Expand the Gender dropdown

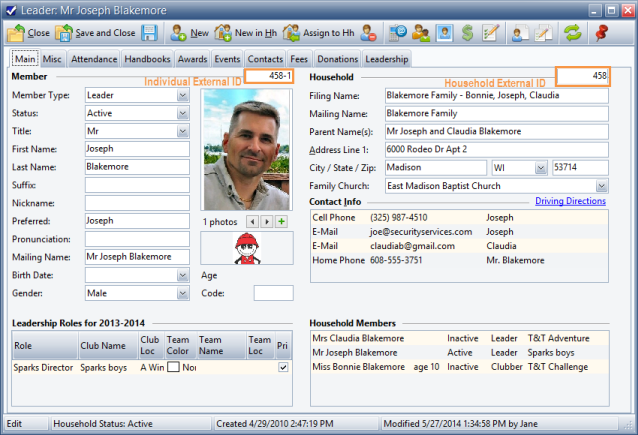(x=182, y=294)
